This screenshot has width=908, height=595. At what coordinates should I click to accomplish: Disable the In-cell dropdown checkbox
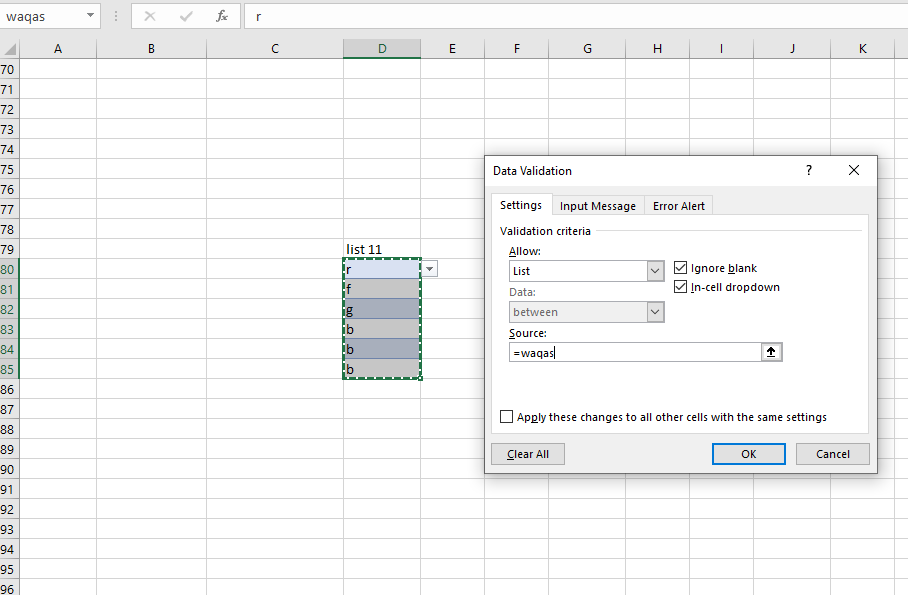(680, 287)
